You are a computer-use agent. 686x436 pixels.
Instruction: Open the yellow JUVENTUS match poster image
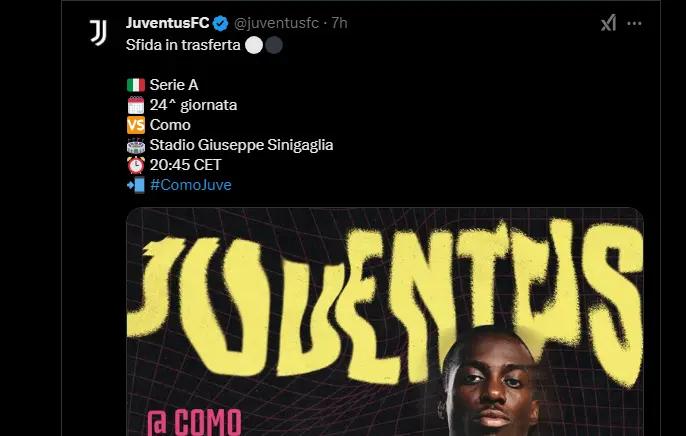pos(385,321)
